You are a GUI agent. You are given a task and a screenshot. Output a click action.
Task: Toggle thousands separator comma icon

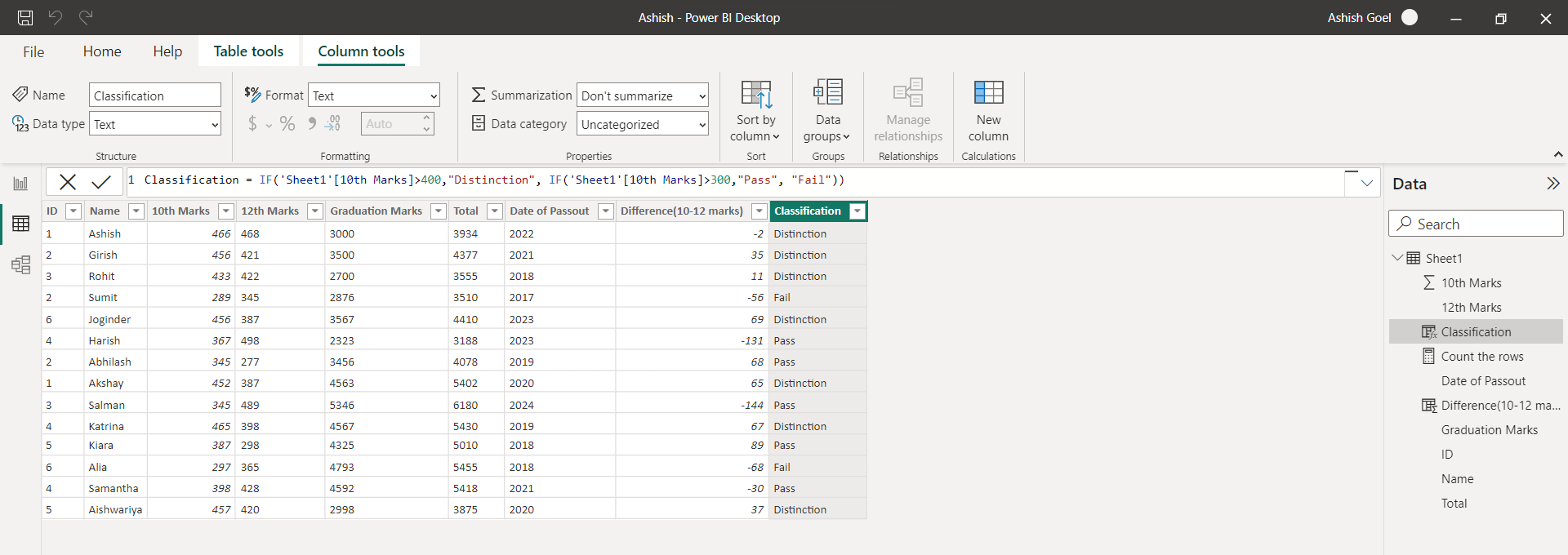(311, 124)
